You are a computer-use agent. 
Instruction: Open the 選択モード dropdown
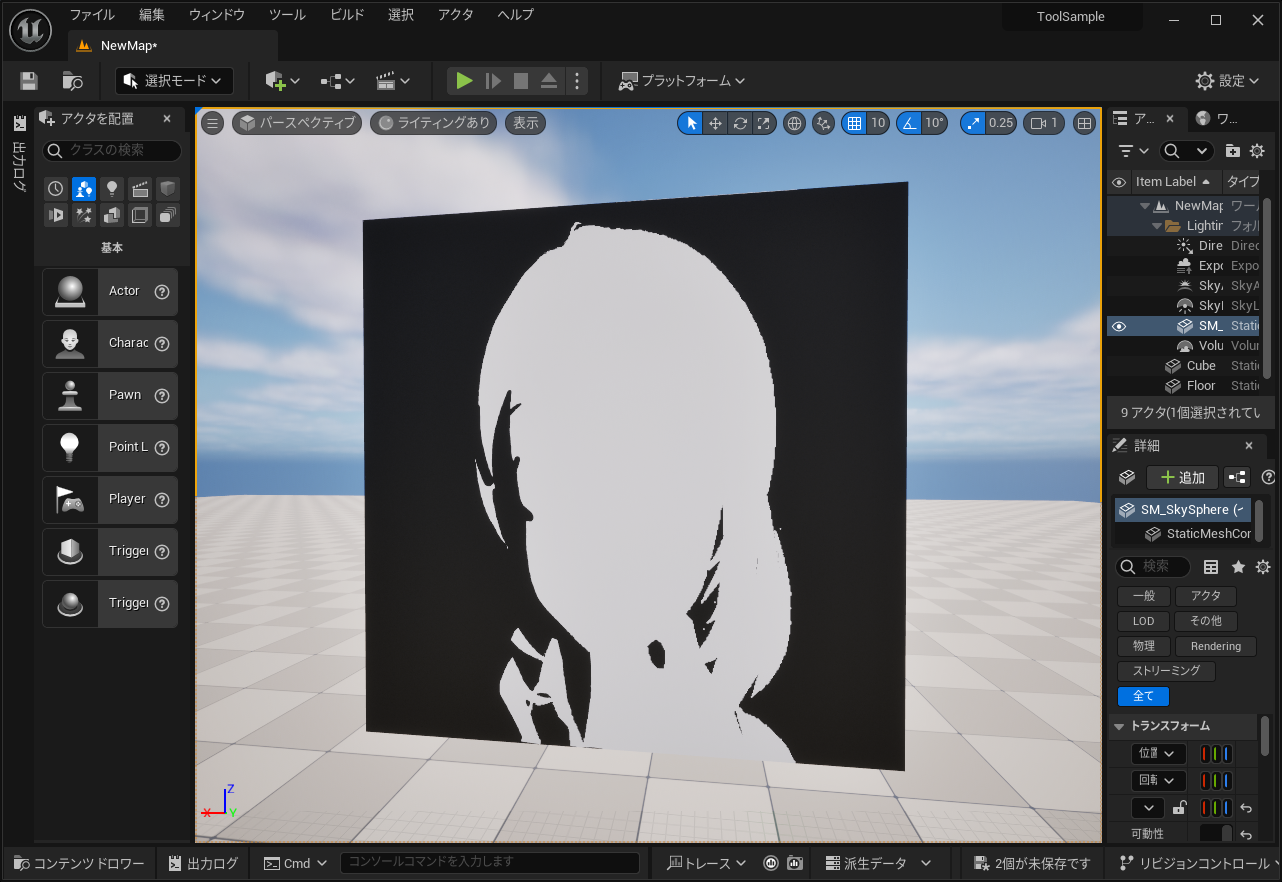pyautogui.click(x=175, y=81)
